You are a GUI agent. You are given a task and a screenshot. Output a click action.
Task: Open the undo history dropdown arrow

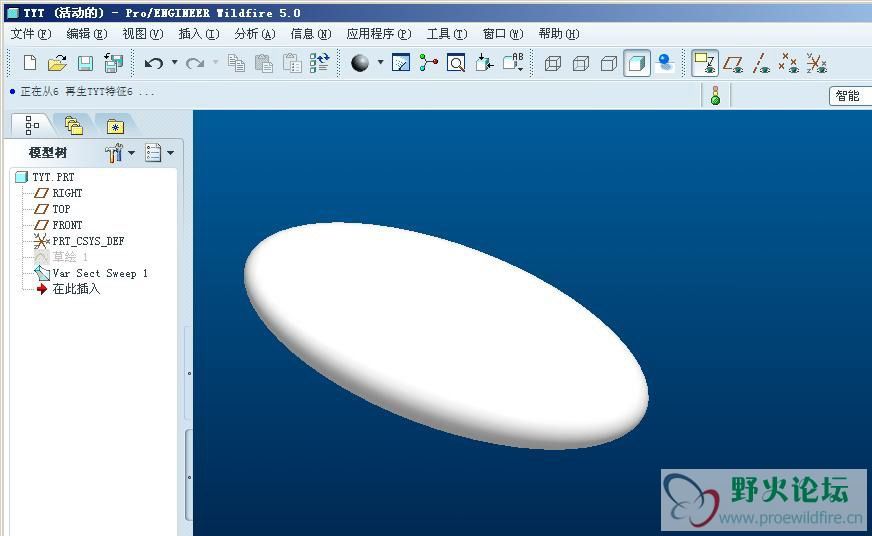click(x=175, y=62)
